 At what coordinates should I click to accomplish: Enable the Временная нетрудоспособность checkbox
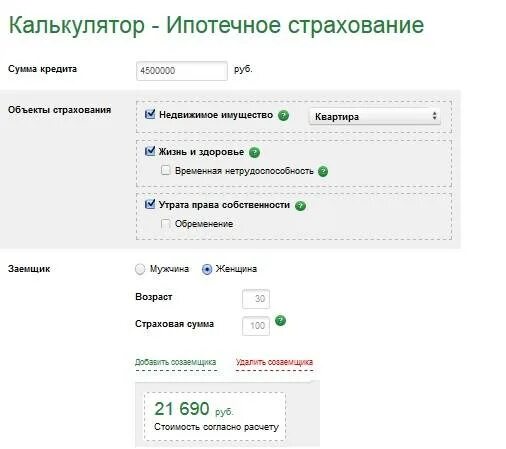click(166, 170)
